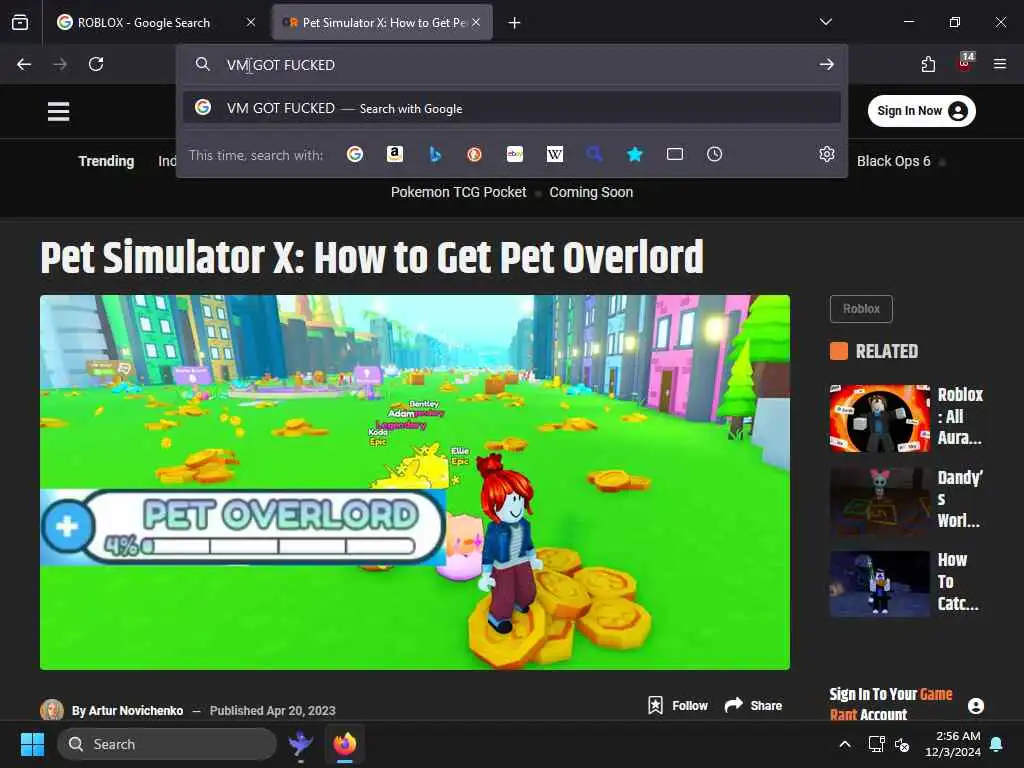Click the go arrow in address bar
1024x768 pixels.
[x=827, y=64]
